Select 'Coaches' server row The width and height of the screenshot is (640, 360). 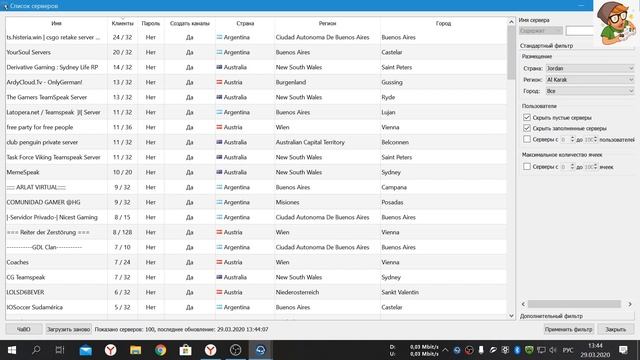click(x=256, y=262)
